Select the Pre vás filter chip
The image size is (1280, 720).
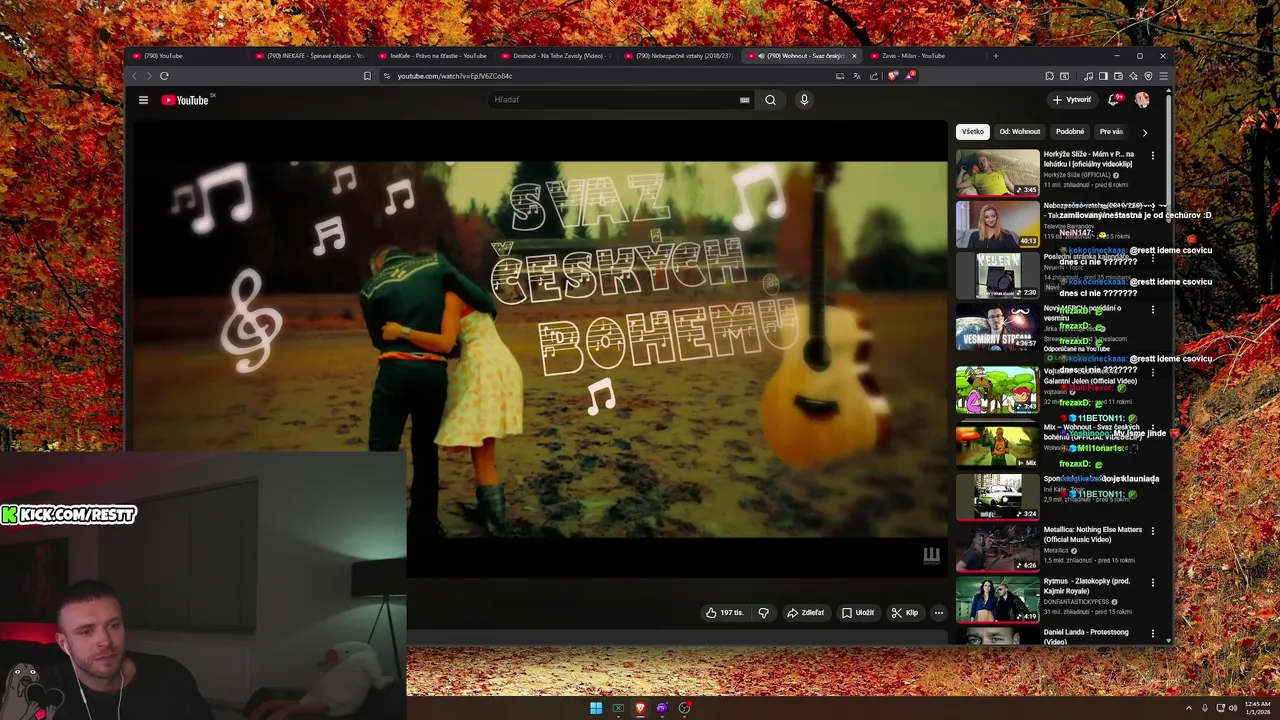(x=1112, y=132)
